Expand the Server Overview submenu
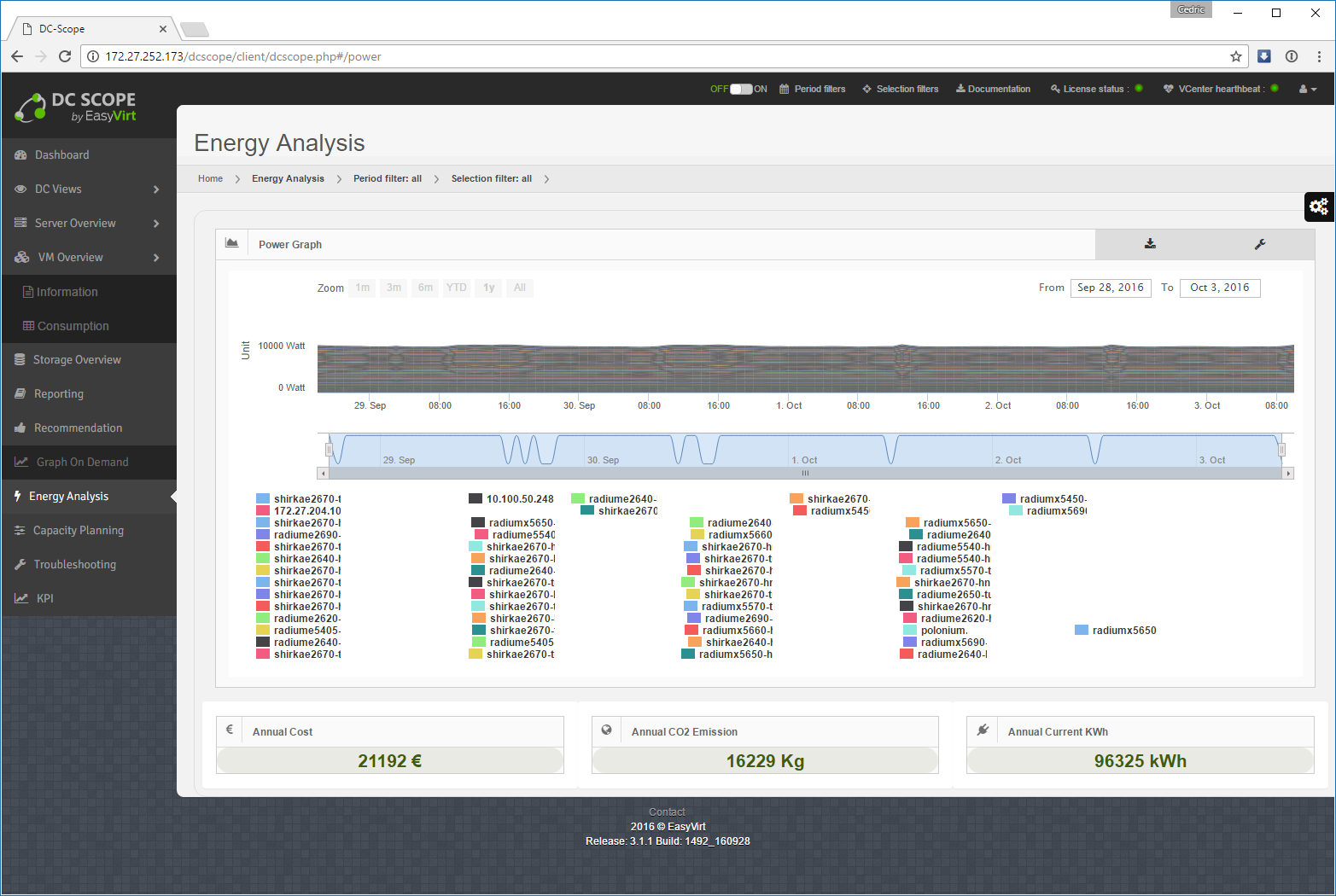Screen dimensions: 1336x896 click(x=156, y=224)
